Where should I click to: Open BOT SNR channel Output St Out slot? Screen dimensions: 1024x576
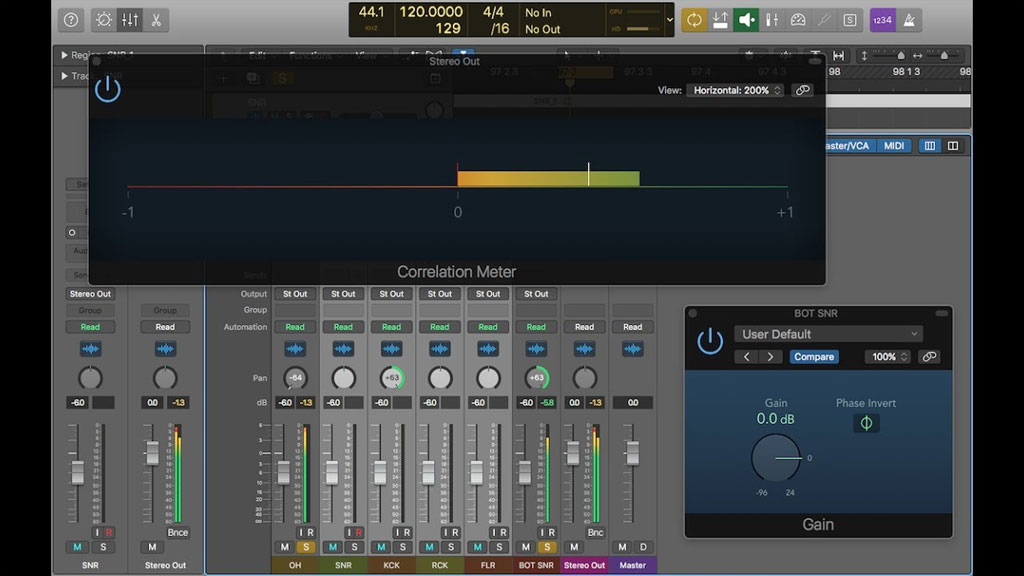coord(536,294)
